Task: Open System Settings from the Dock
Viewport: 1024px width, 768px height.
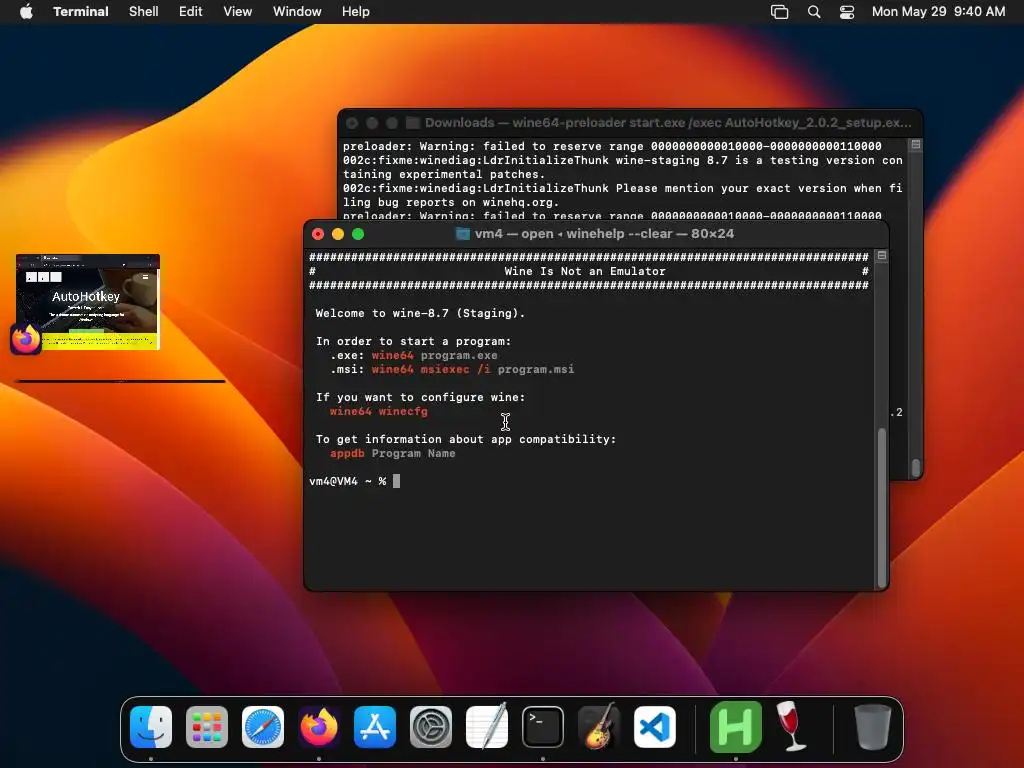Action: point(431,727)
